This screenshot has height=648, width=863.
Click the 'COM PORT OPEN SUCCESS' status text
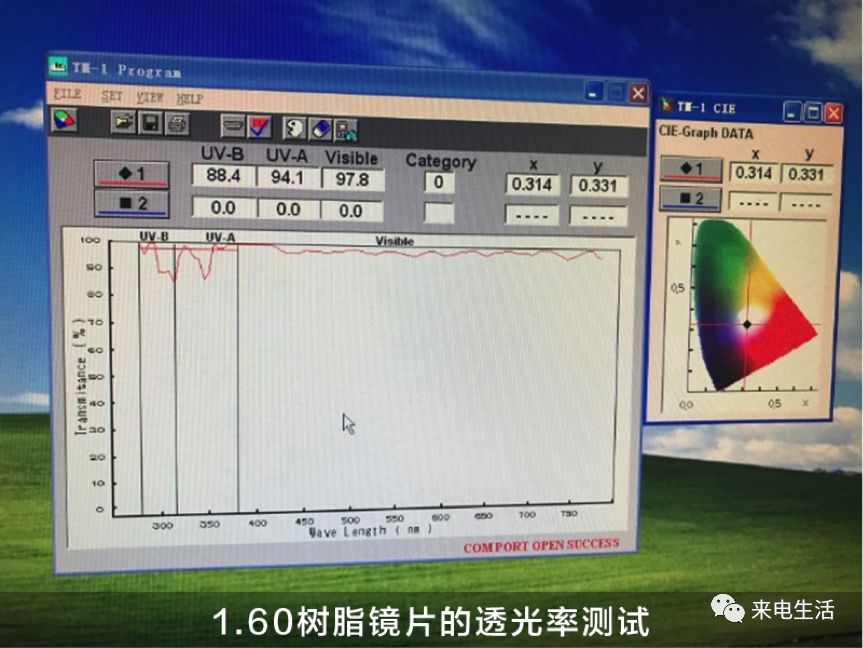pos(541,546)
